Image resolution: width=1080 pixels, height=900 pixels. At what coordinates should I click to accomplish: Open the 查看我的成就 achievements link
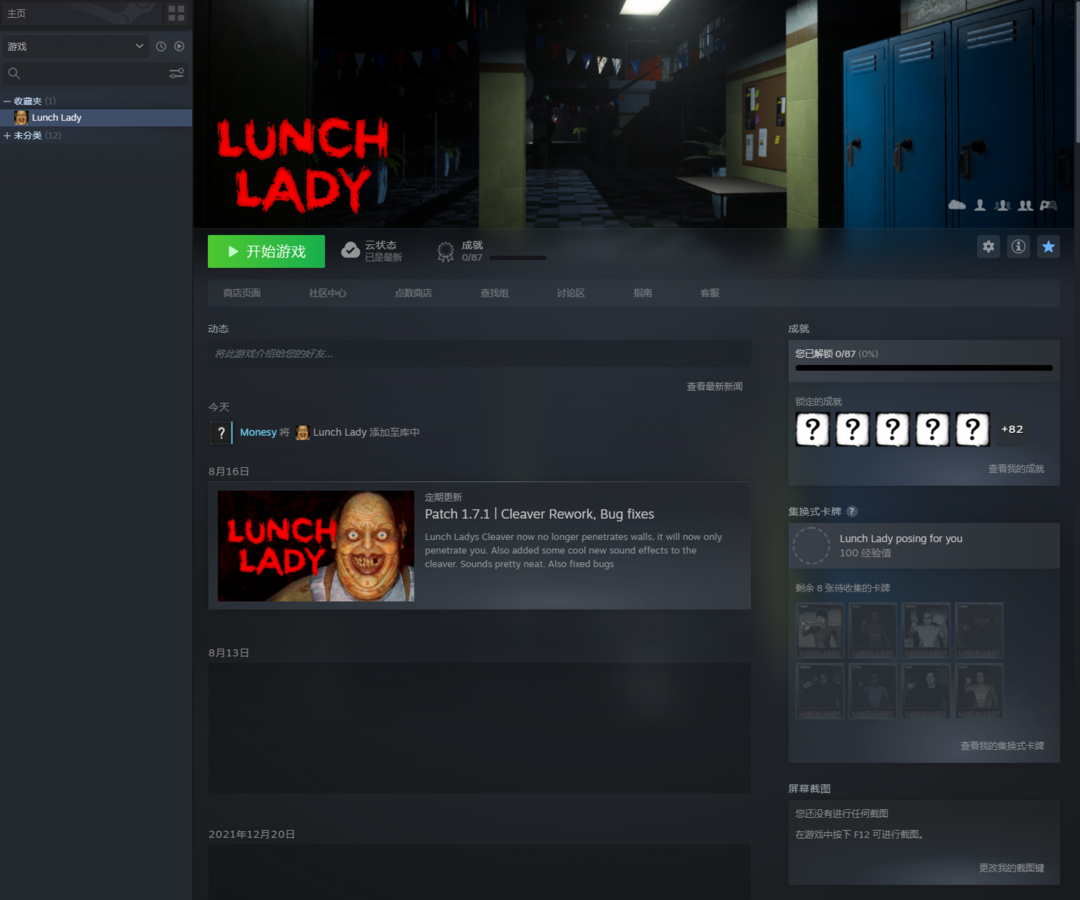1016,469
